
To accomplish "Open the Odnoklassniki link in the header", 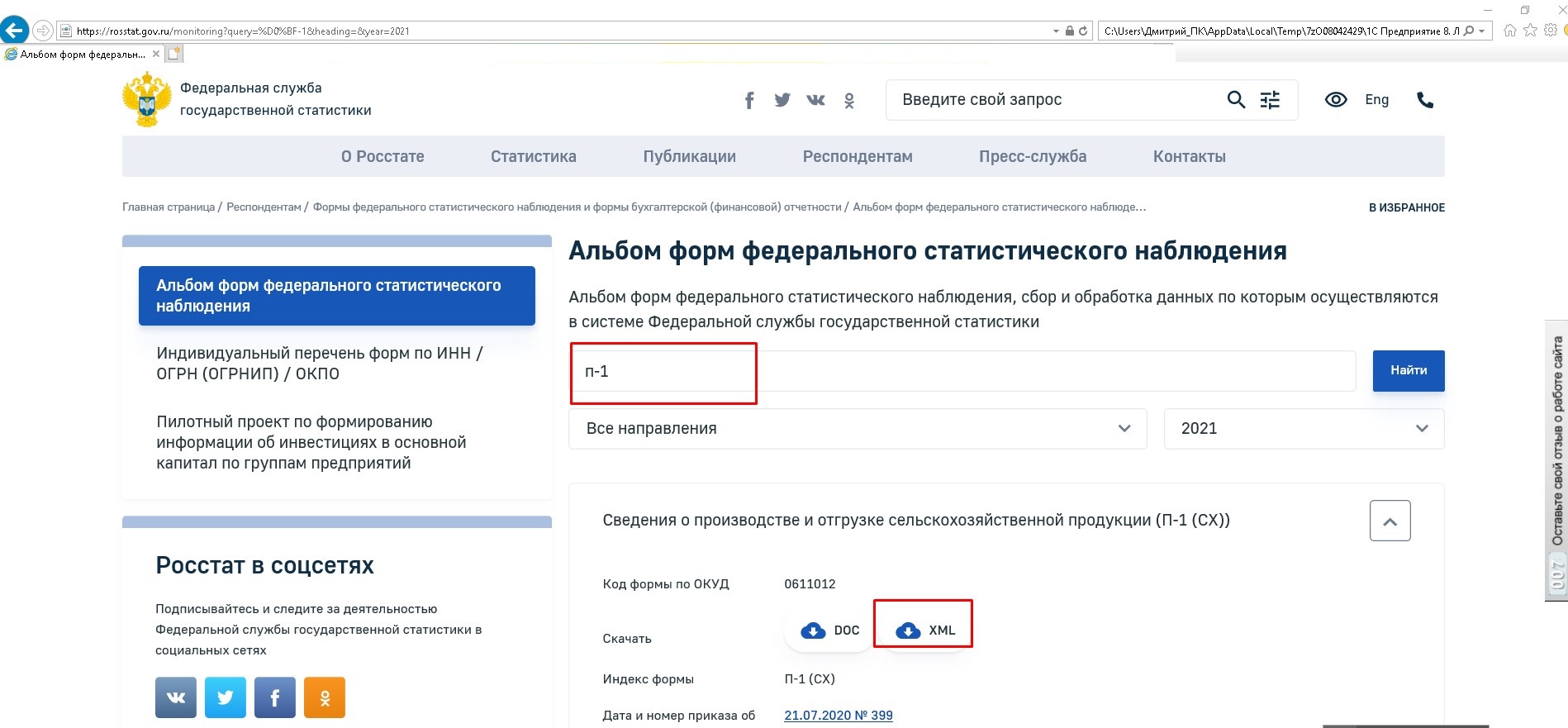I will [849, 101].
